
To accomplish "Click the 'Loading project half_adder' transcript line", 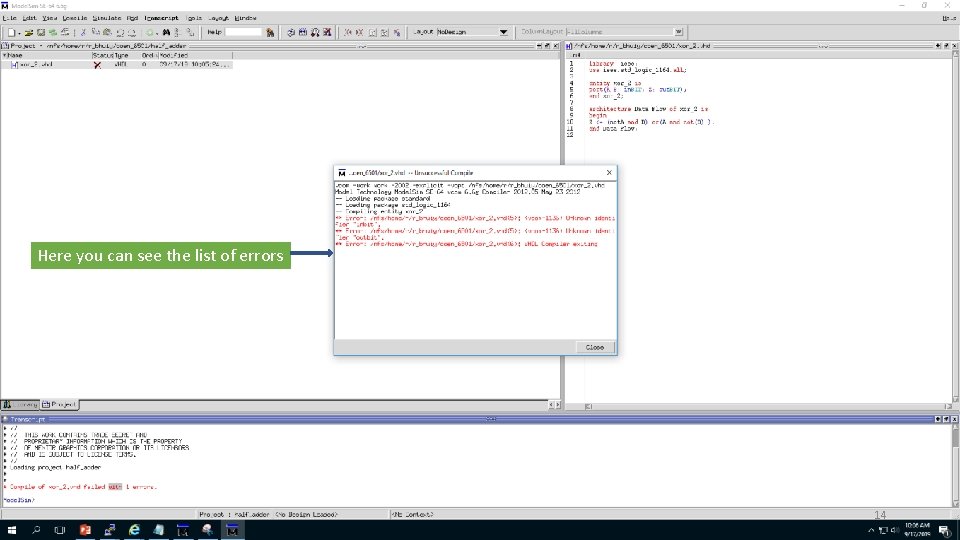I will (55, 467).
